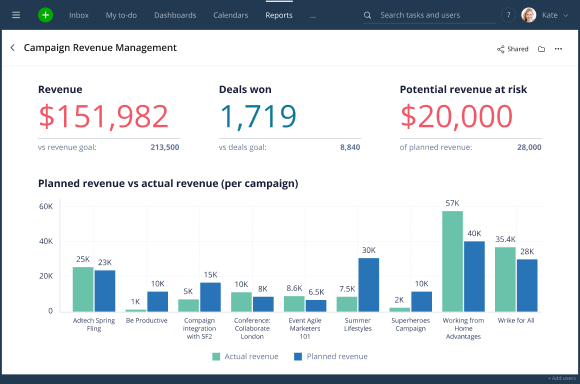Open the hamburger navigation menu
580x384 pixels.
pyautogui.click(x=16, y=15)
